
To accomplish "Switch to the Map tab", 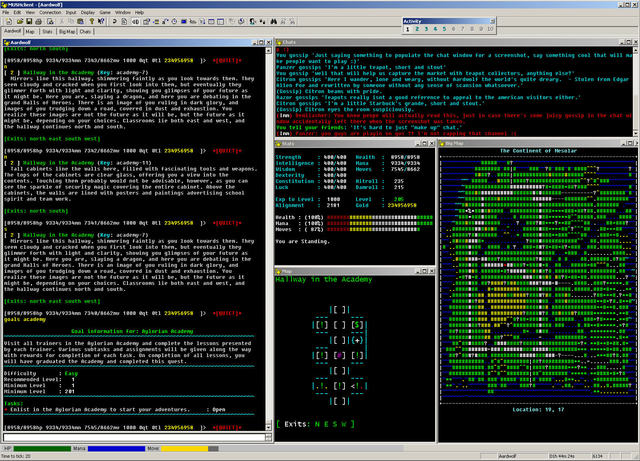I will (x=30, y=31).
